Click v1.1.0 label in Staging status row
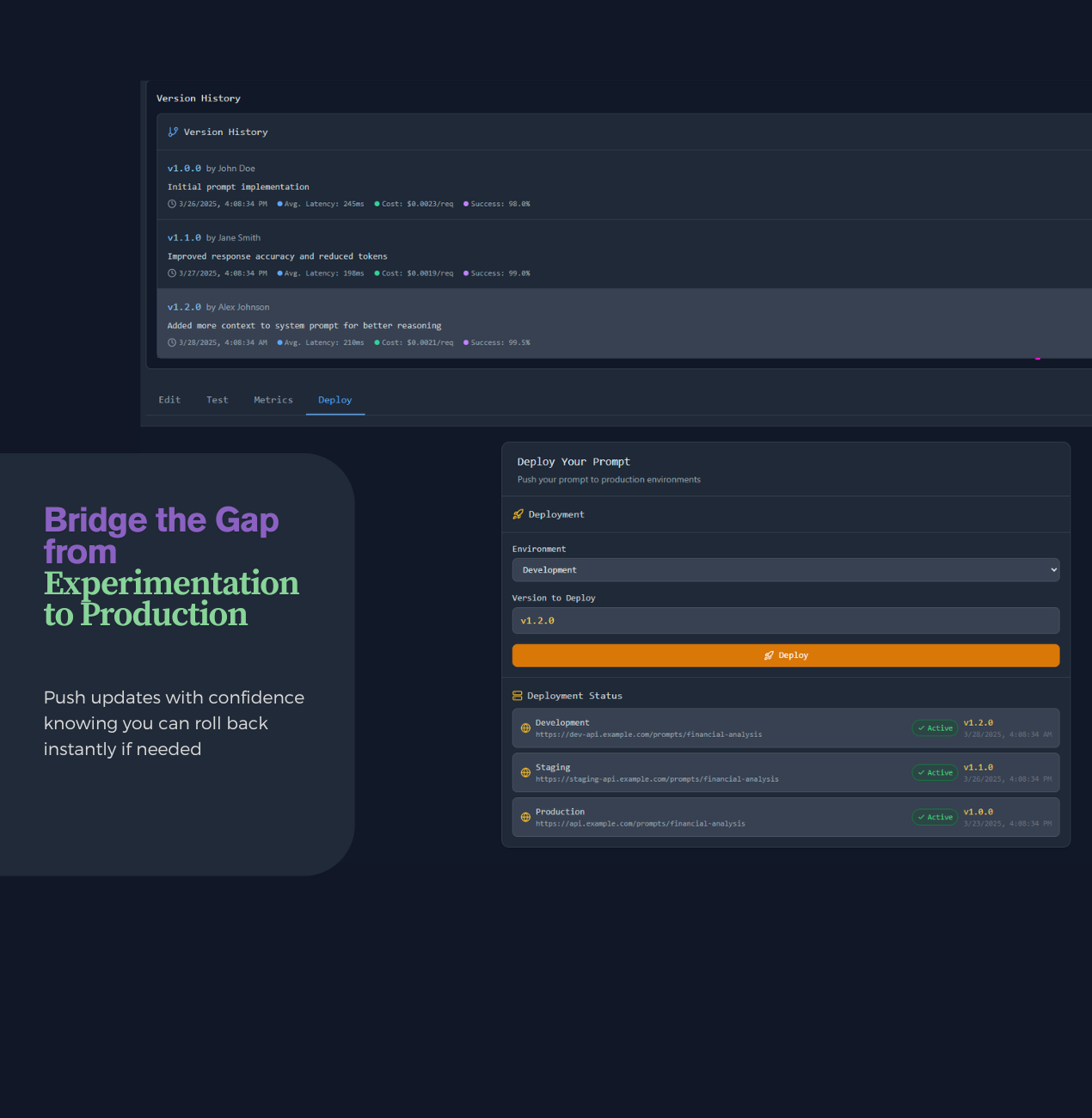The width and height of the screenshot is (1092, 1118). click(979, 767)
